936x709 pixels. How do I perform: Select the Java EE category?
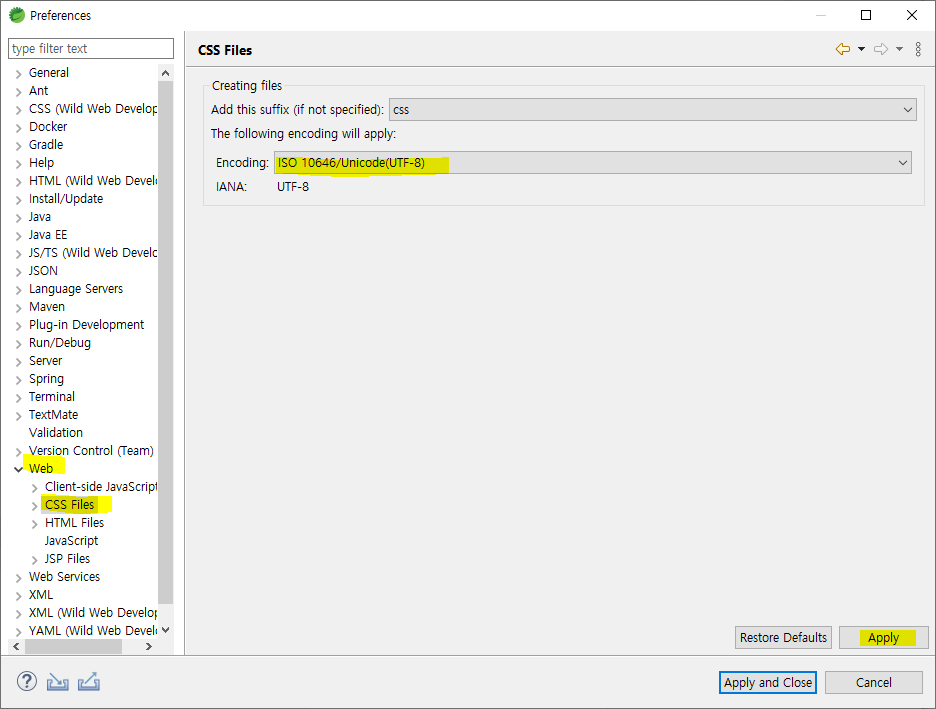point(48,235)
